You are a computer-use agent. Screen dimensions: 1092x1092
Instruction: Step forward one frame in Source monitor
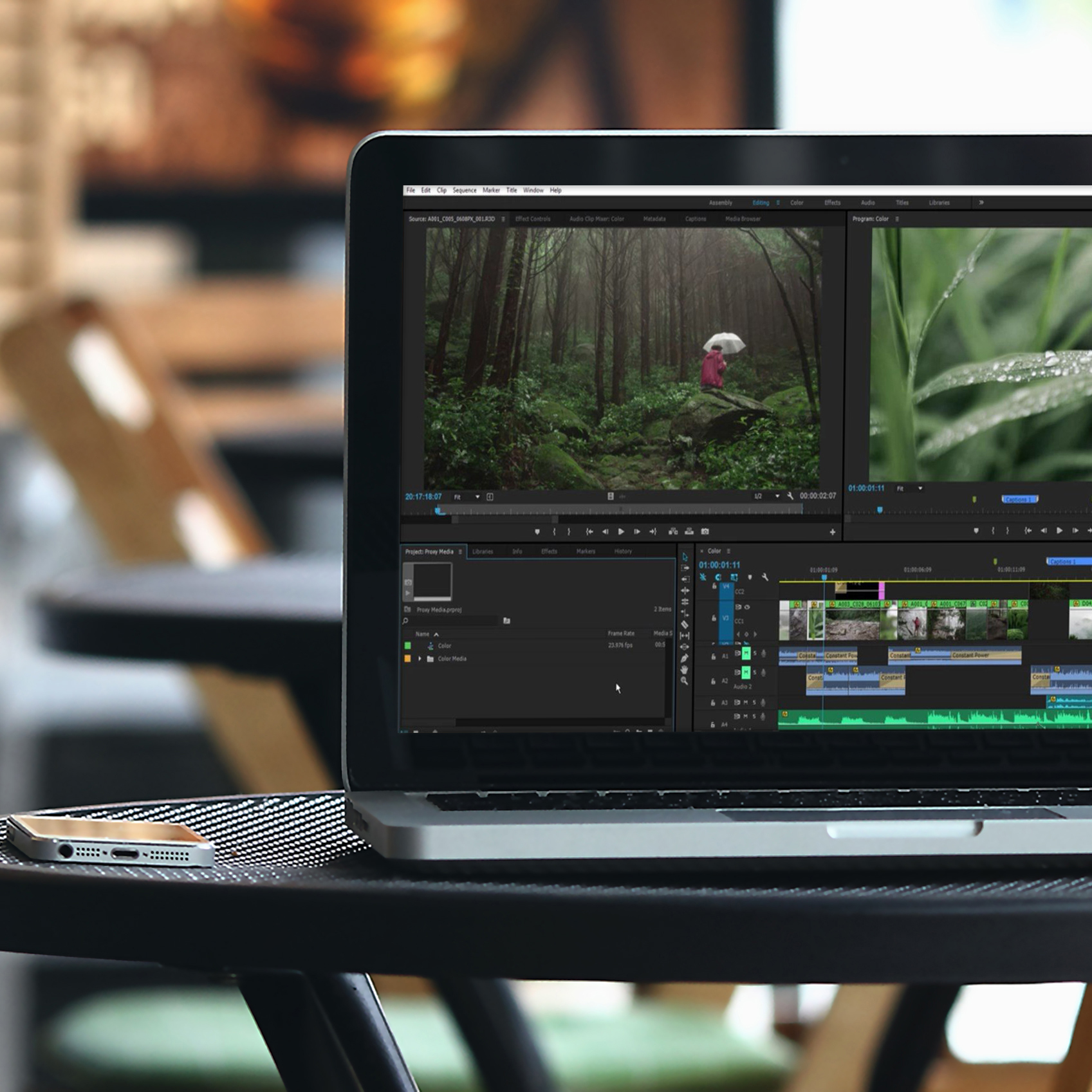click(x=637, y=532)
